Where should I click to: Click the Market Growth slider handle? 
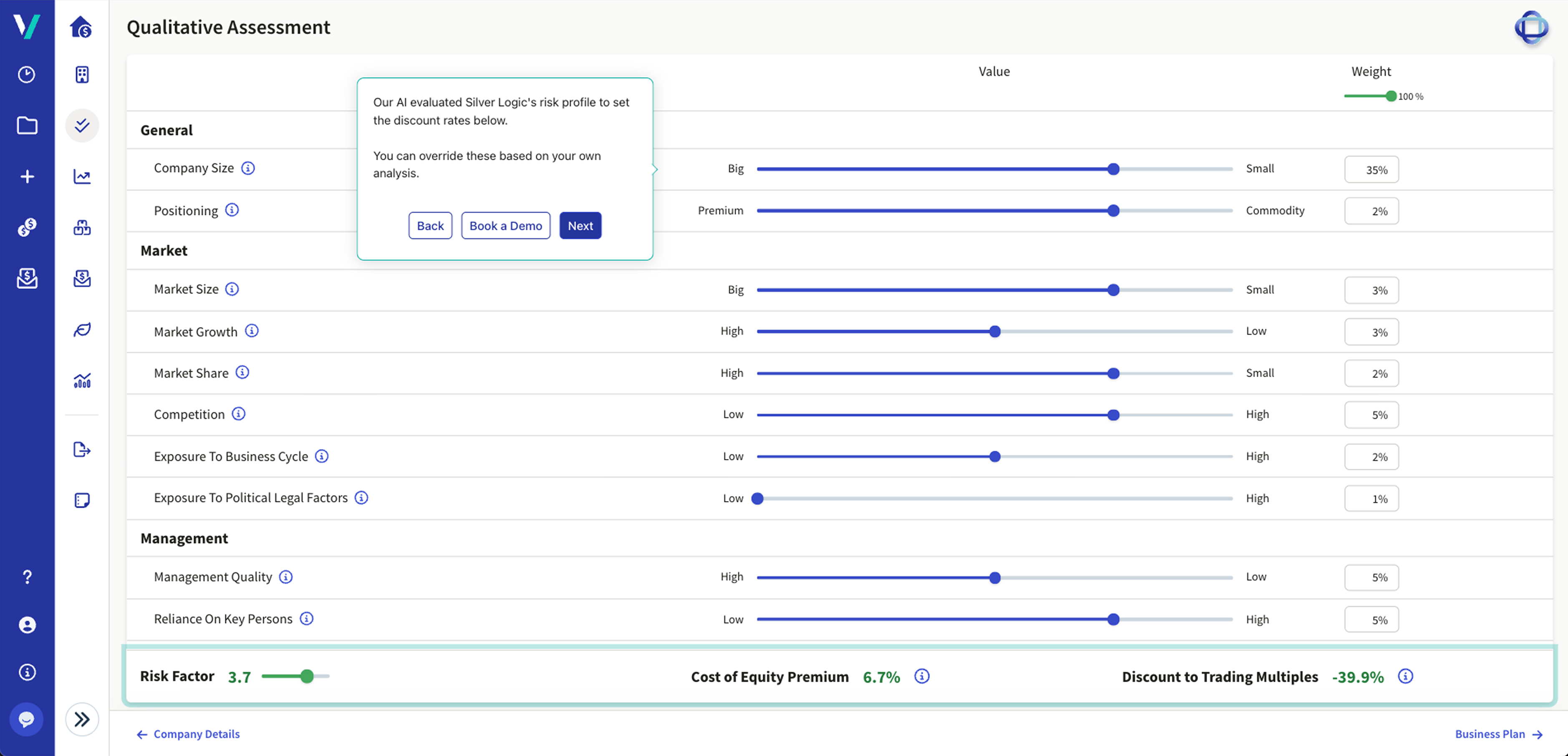995,332
